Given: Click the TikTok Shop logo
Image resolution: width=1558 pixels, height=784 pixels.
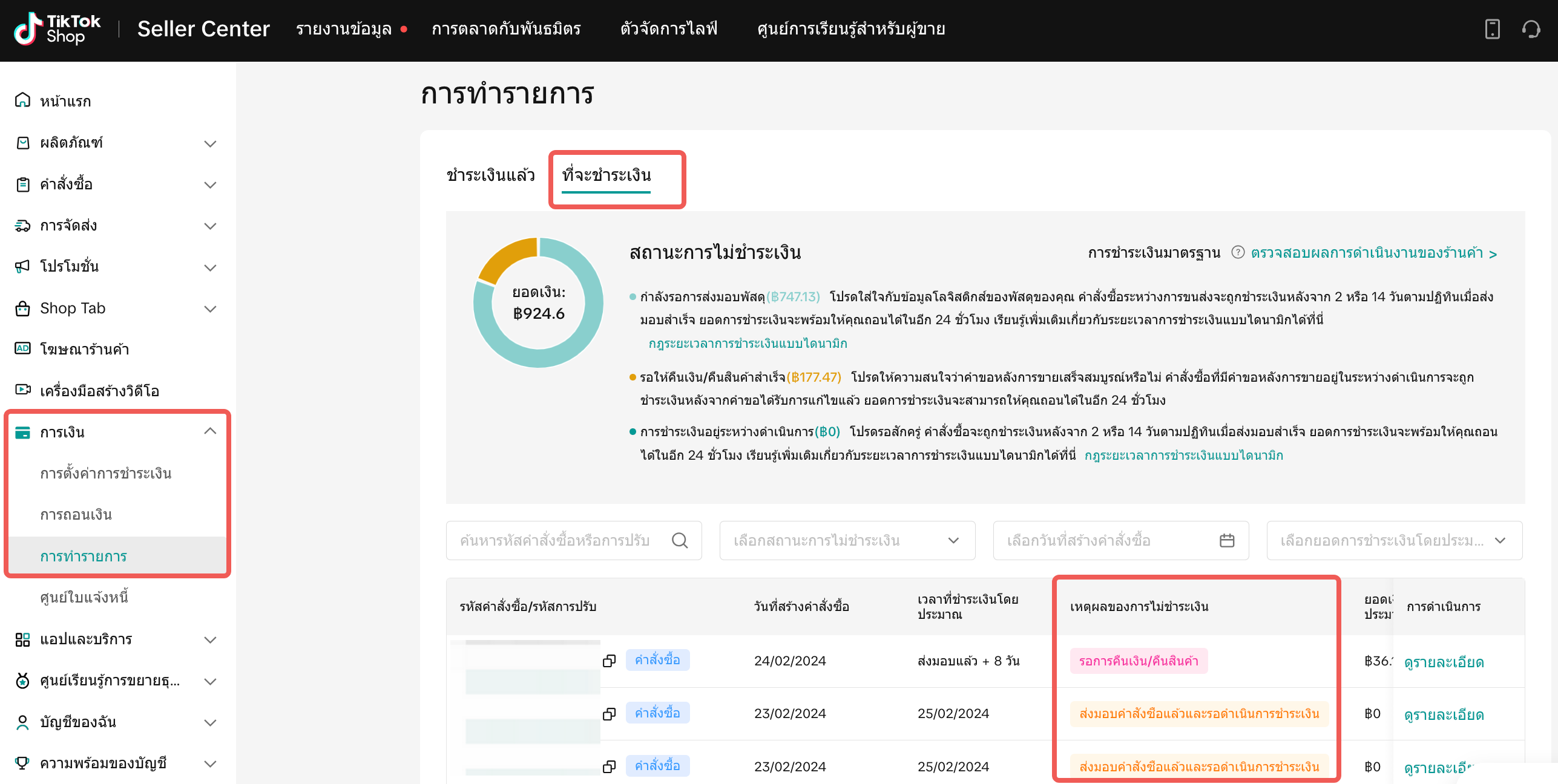Looking at the screenshot, I should click(x=58, y=29).
